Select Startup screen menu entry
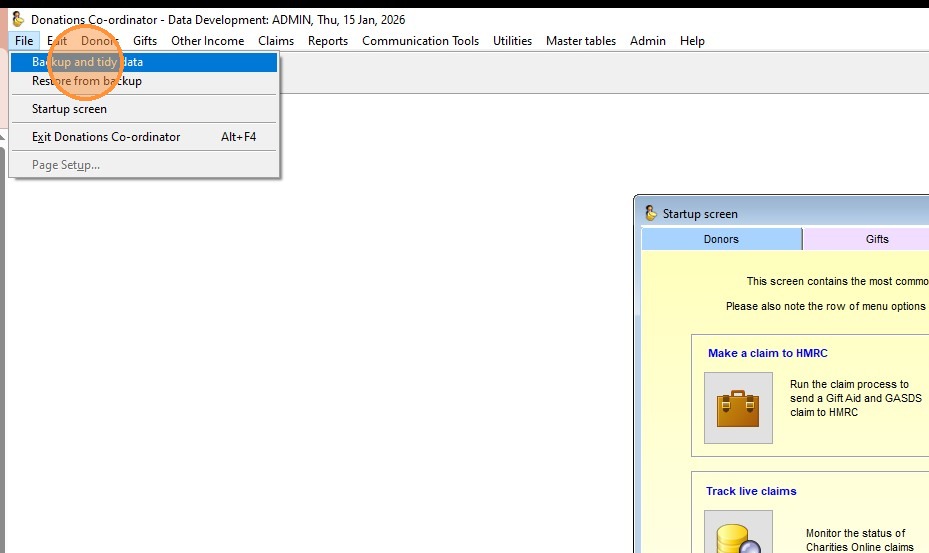The width and height of the screenshot is (929, 553). click(x=144, y=109)
